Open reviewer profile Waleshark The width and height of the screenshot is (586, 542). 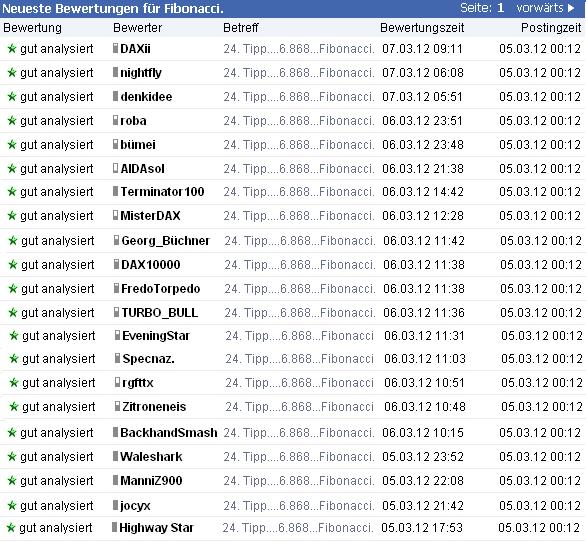pyautogui.click(x=151, y=456)
